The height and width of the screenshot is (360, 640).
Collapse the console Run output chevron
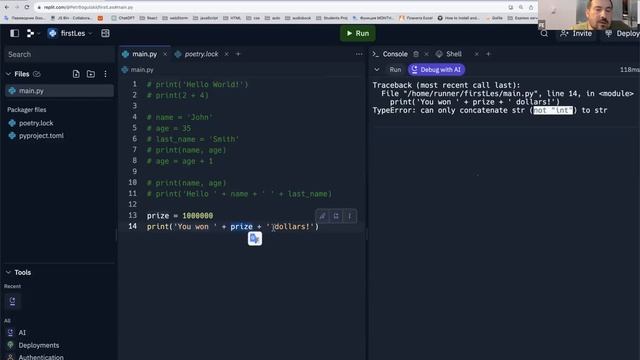point(377,70)
